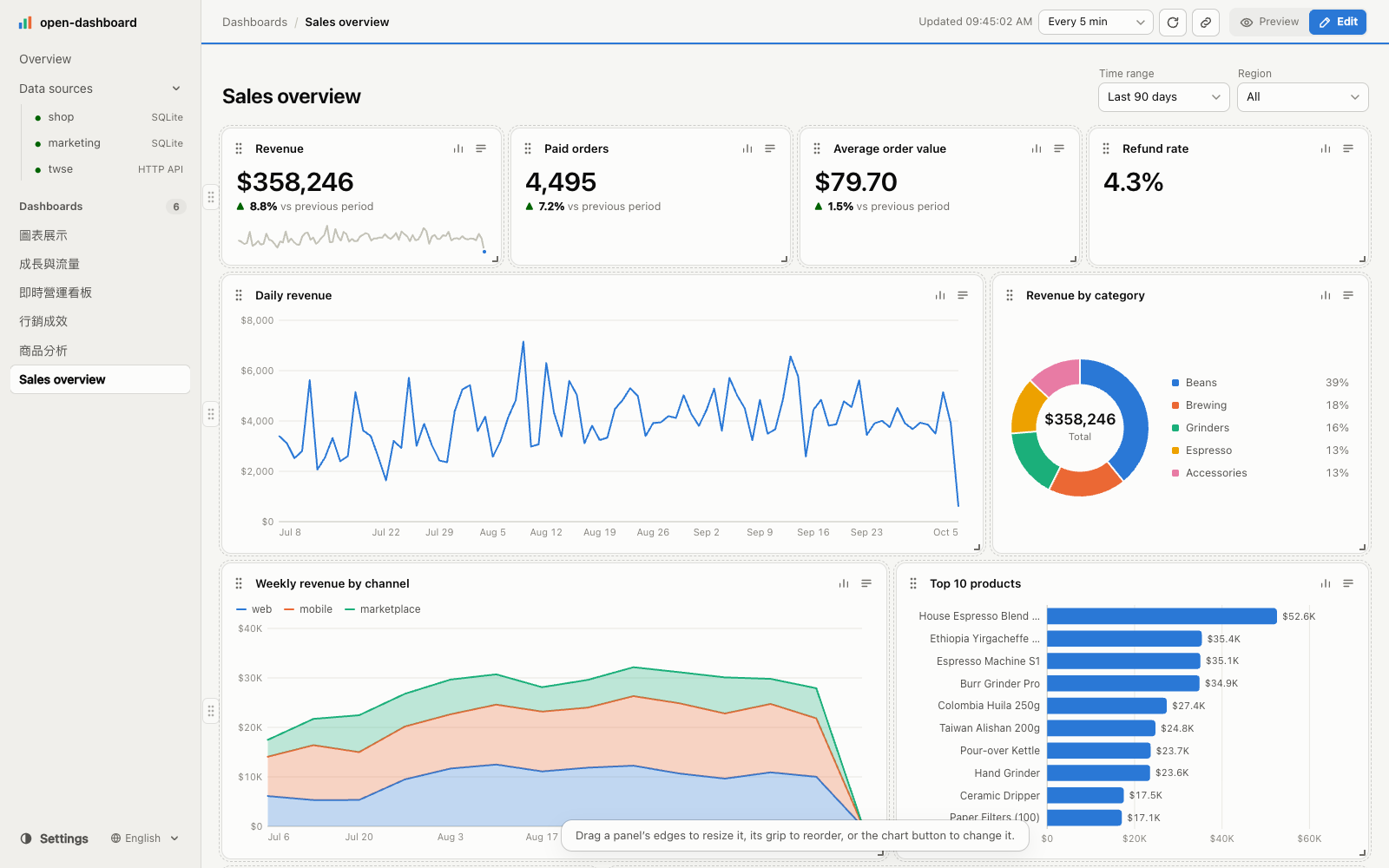
Task: Open chart type button on Average order value
Action: 1037,149
